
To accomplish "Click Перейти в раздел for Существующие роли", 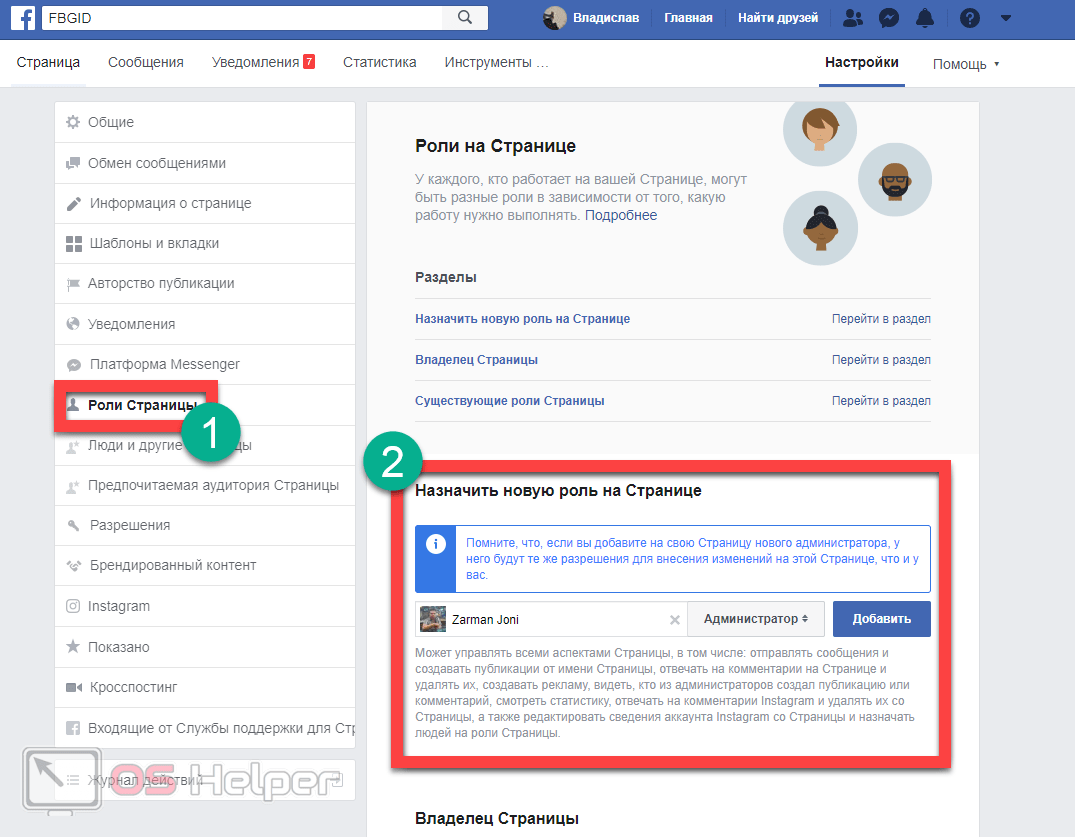I will coord(881,401).
